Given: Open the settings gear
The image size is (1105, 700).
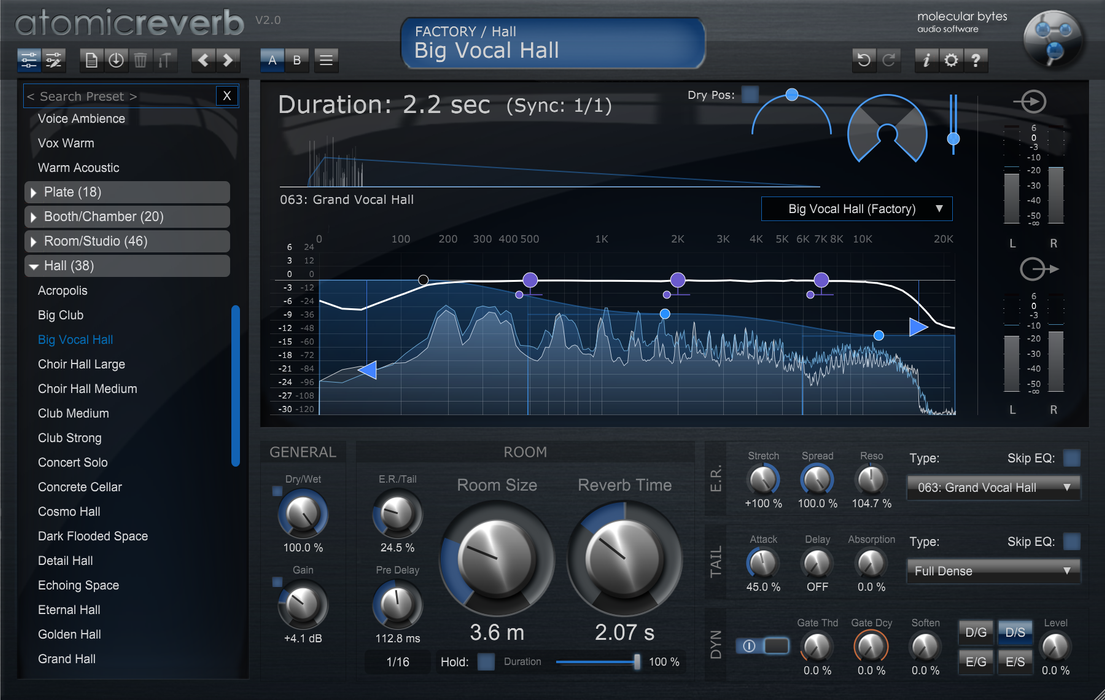Looking at the screenshot, I should (x=951, y=60).
